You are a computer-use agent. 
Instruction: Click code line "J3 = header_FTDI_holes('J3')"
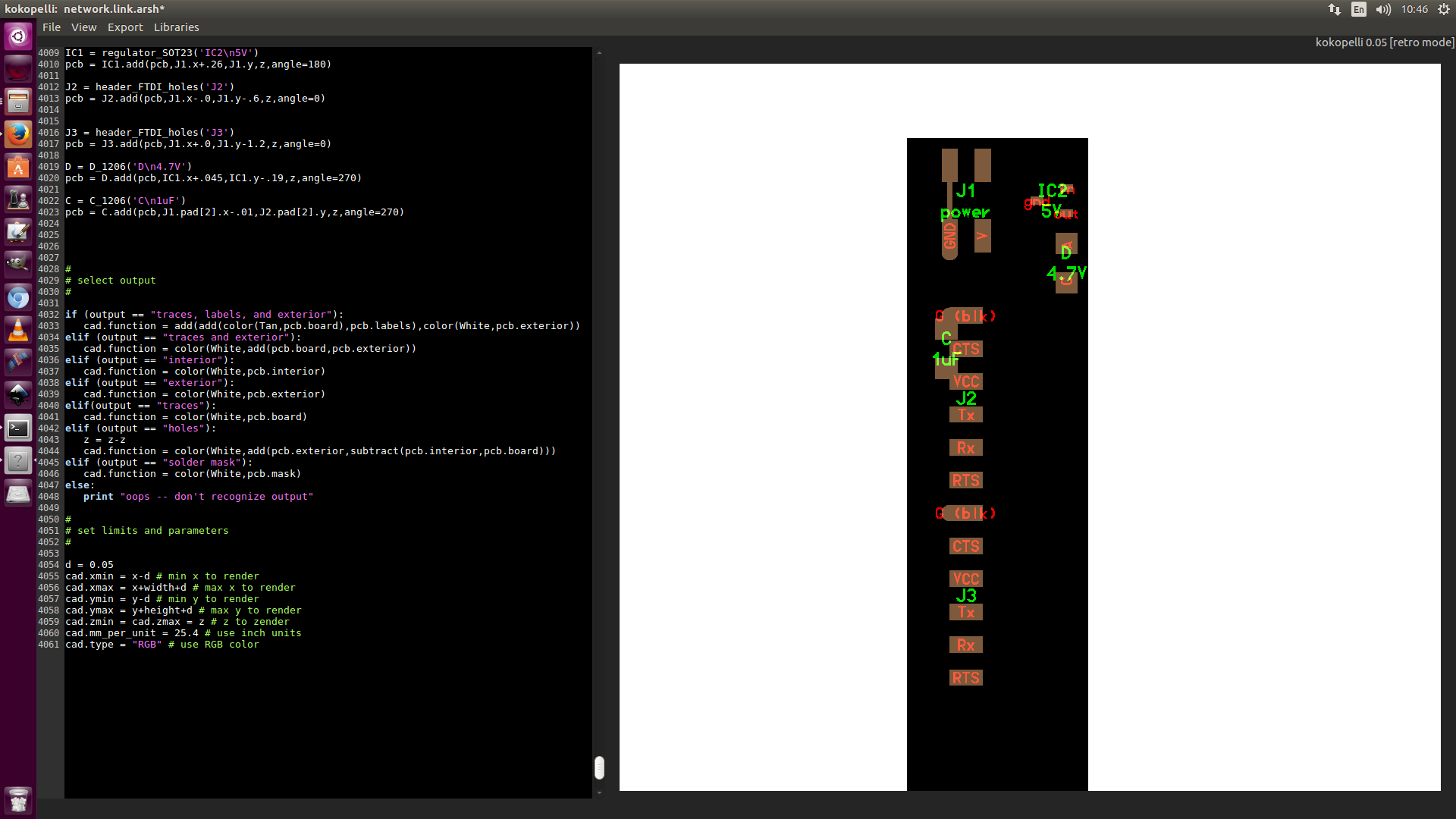pos(150,133)
